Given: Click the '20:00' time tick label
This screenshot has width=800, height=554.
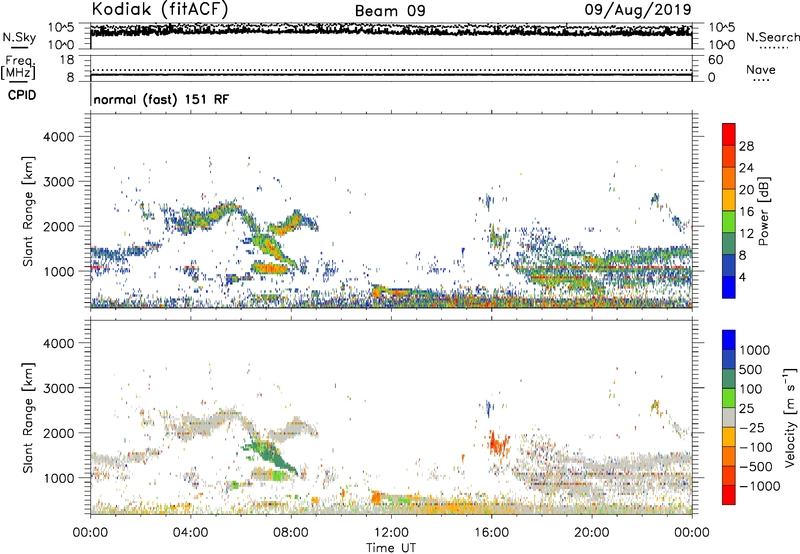Looking at the screenshot, I should click(x=591, y=533).
